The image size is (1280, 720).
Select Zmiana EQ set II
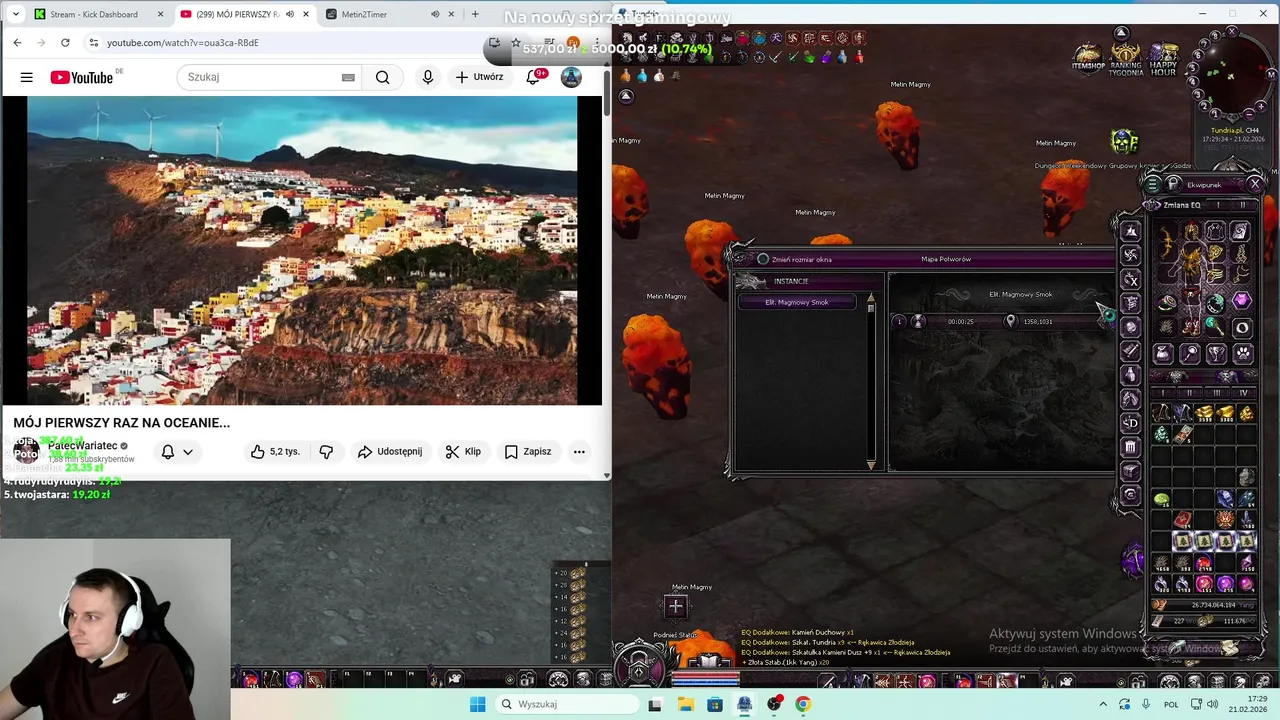(1243, 205)
